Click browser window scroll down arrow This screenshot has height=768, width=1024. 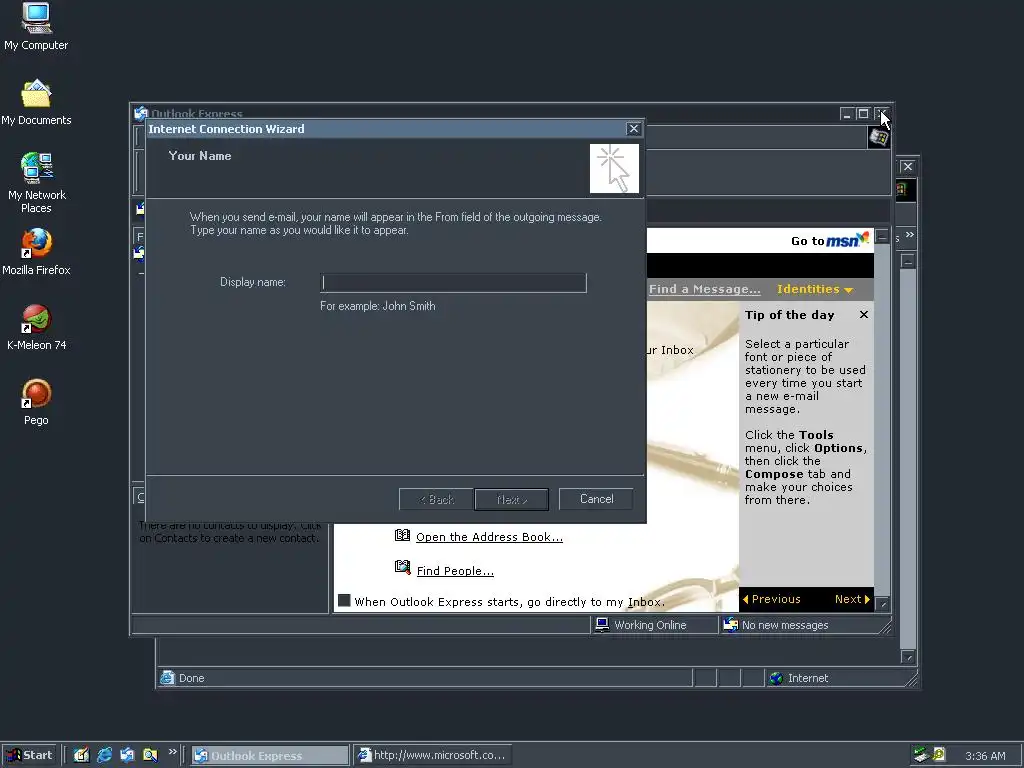point(908,657)
